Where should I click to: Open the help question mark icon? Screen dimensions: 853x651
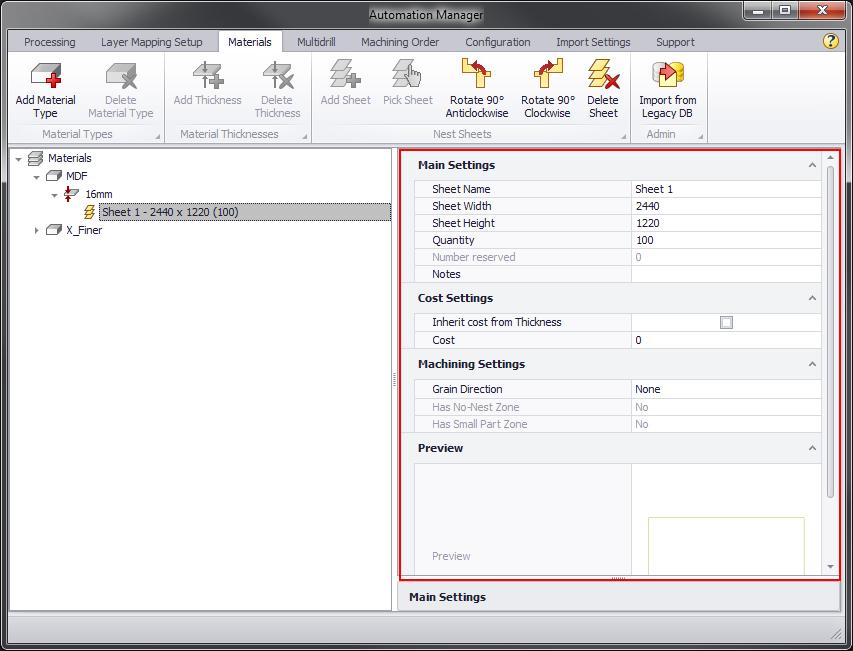[831, 41]
